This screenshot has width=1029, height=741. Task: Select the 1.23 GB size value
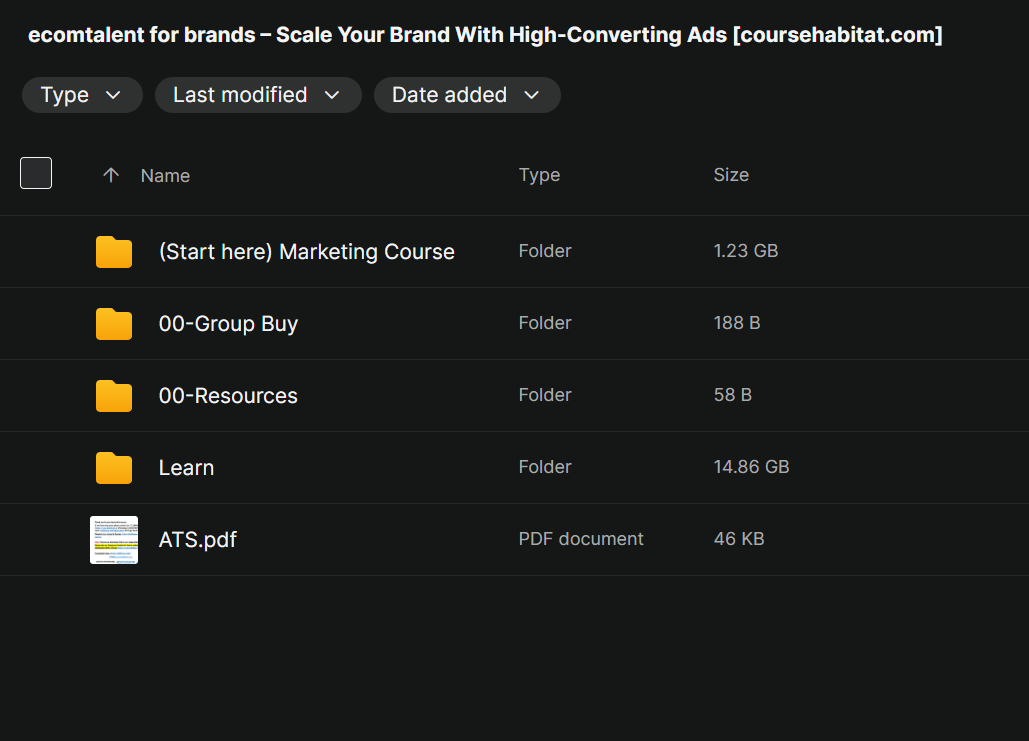tap(746, 251)
